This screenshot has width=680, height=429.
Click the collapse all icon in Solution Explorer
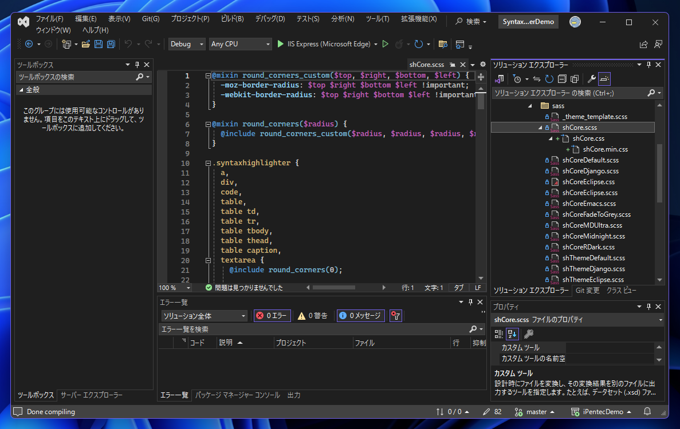(x=562, y=78)
